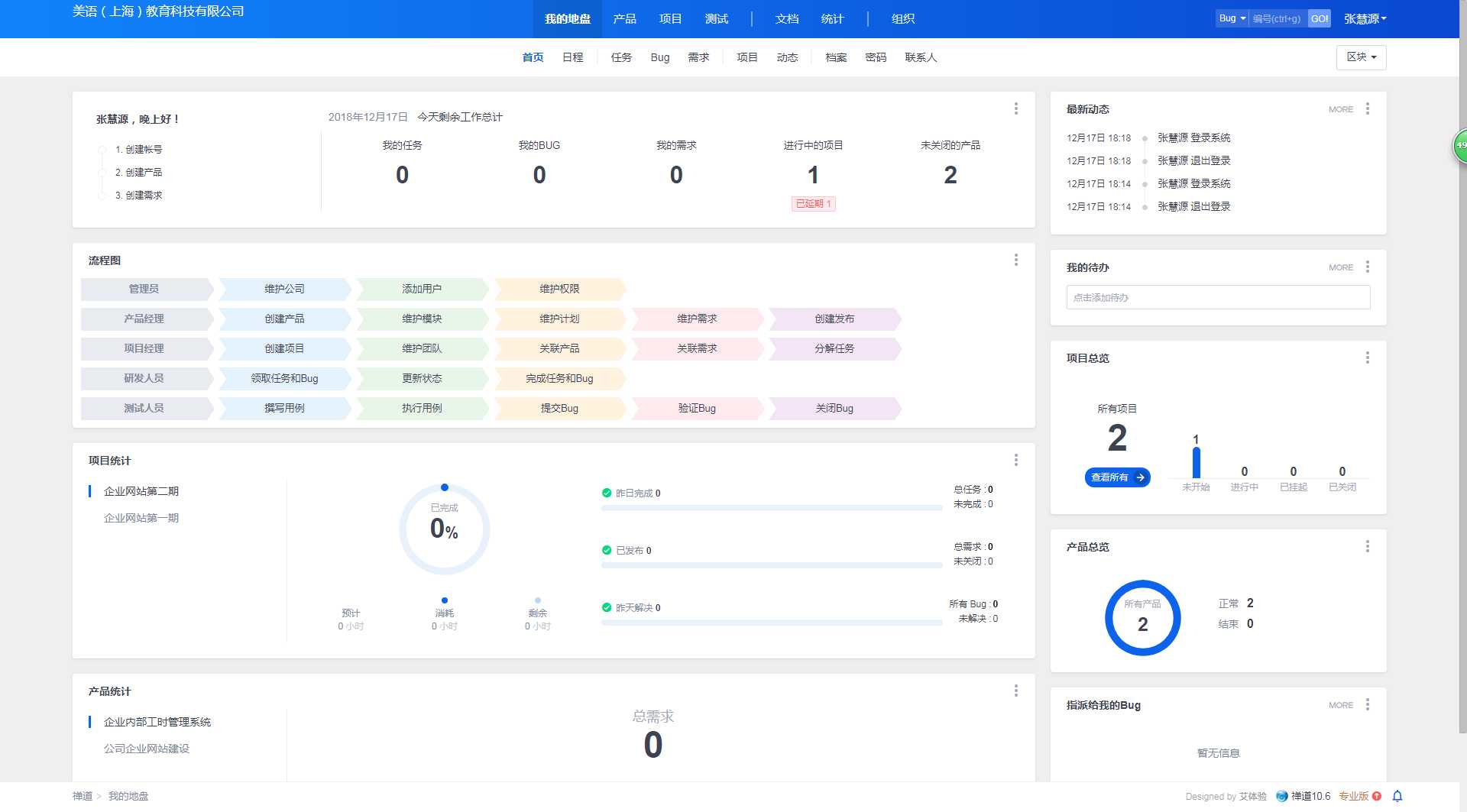This screenshot has height=812, width=1467.
Task: Click 已延期 1 red tag
Action: pos(813,203)
